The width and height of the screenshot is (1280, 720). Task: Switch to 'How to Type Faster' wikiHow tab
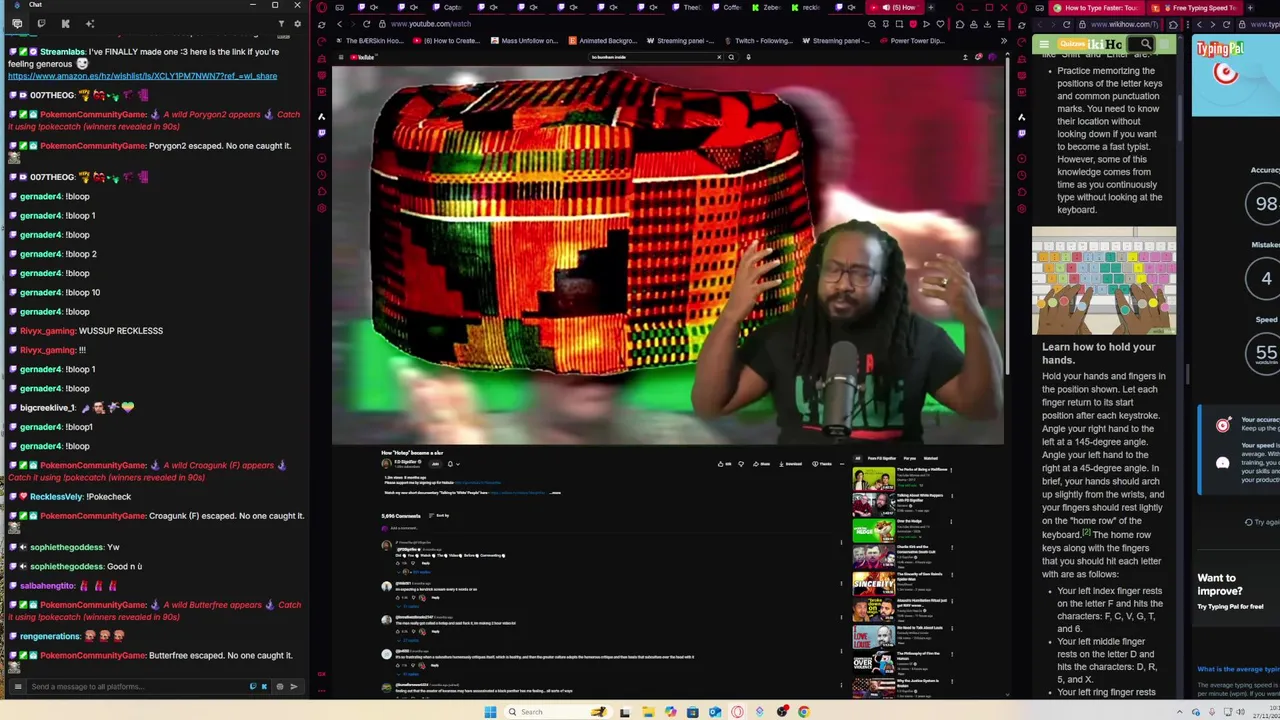(1096, 8)
